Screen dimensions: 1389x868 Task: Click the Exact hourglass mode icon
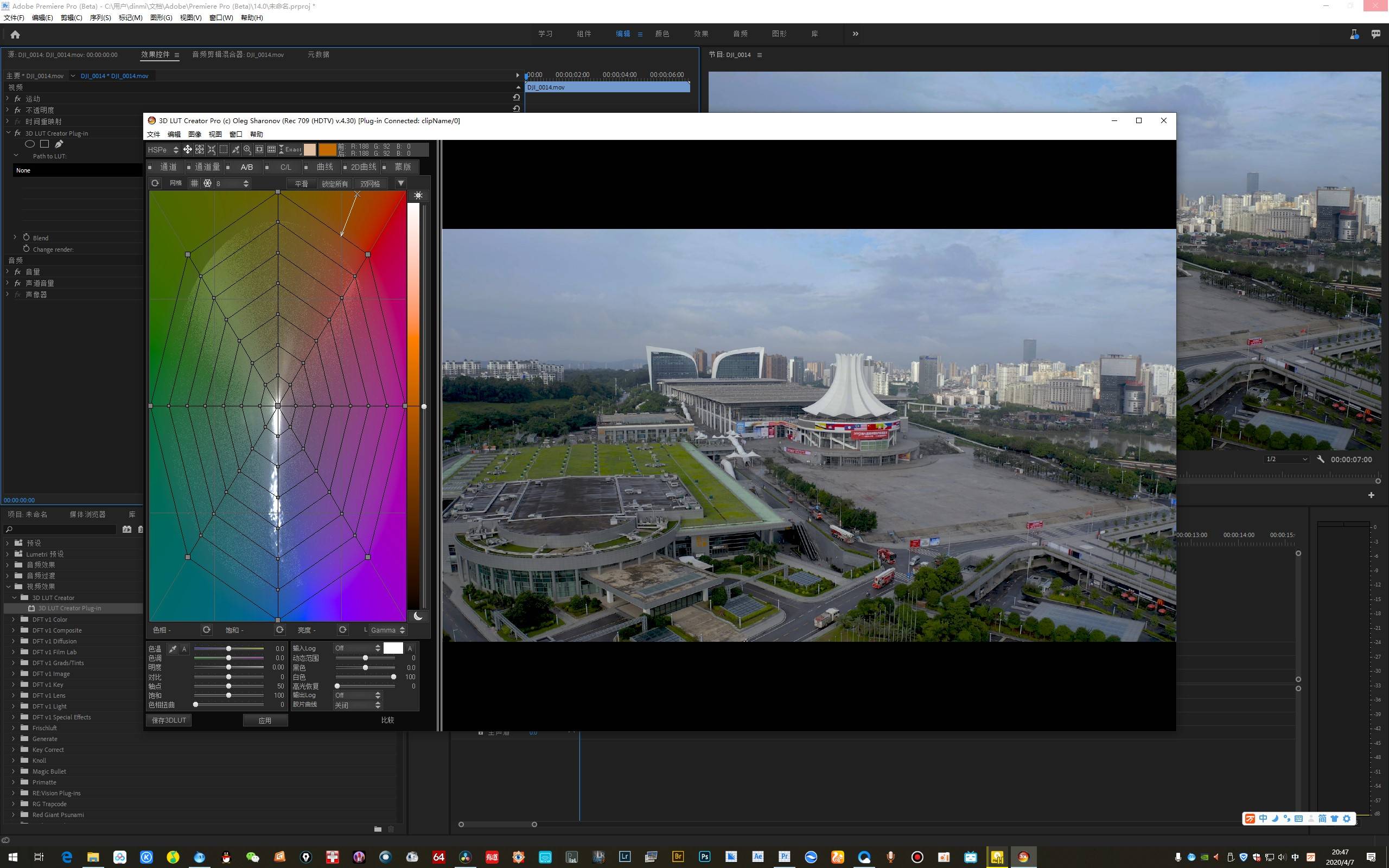coord(290,149)
